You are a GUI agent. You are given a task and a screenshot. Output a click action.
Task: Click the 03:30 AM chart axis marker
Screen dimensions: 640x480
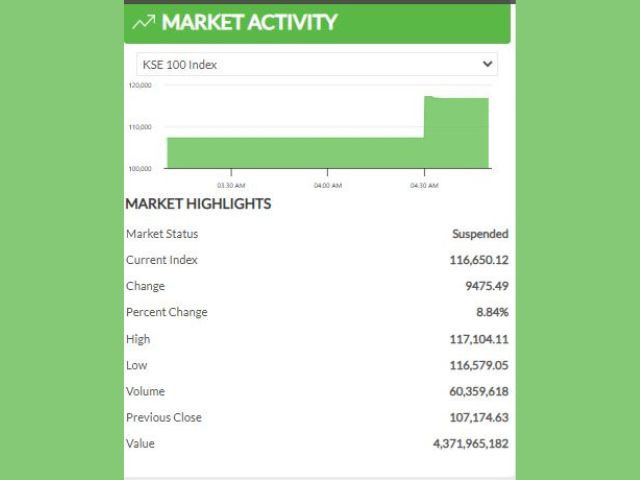pos(231,185)
